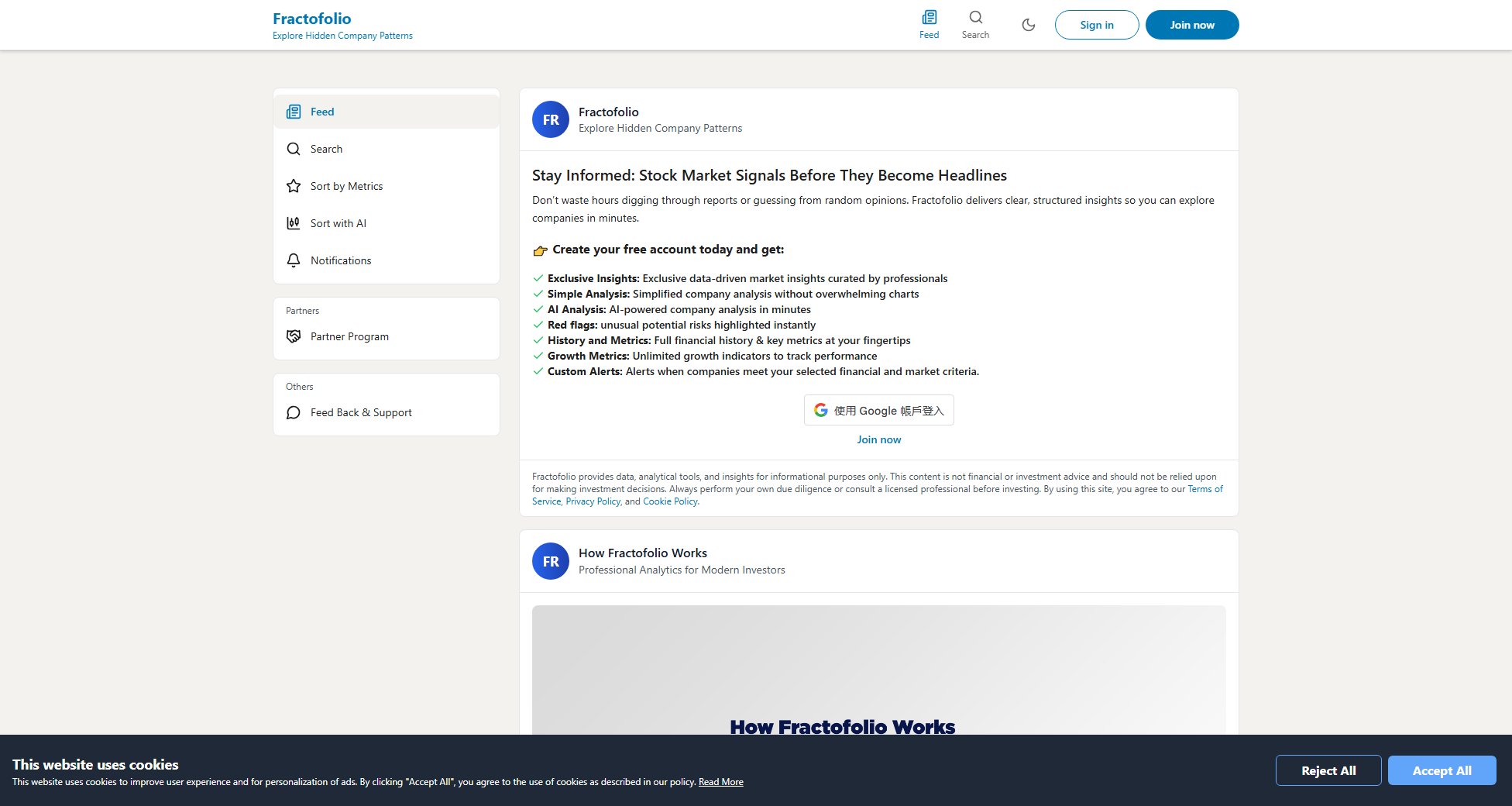Viewport: 1512px width, 806px height.
Task: Select the Sort with AI chart icon
Action: pyautogui.click(x=294, y=223)
